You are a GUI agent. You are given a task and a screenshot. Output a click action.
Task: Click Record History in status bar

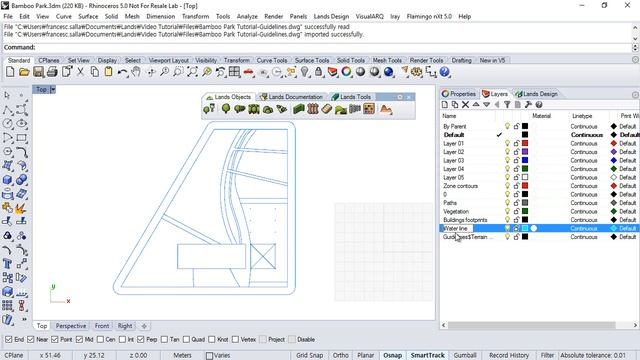pos(509,355)
